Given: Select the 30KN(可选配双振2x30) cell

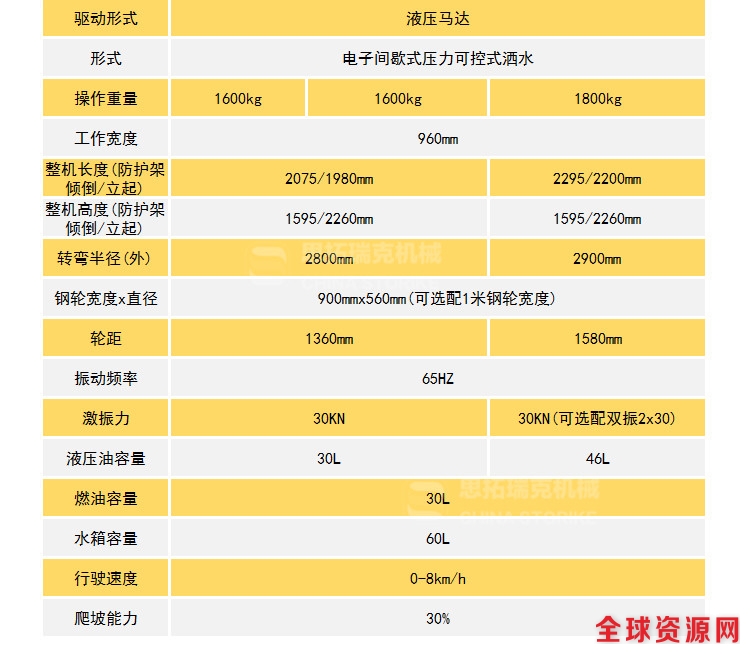Looking at the screenshot, I should [x=597, y=419].
